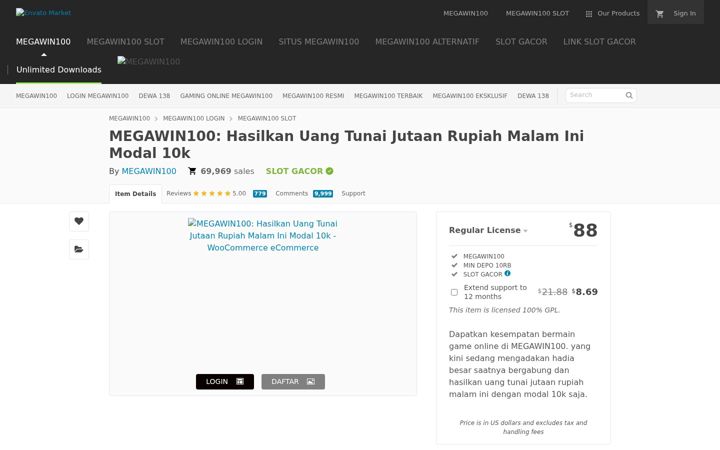Click the MIN DEPO 10RB feature text
The image size is (720, 450).
click(x=487, y=265)
